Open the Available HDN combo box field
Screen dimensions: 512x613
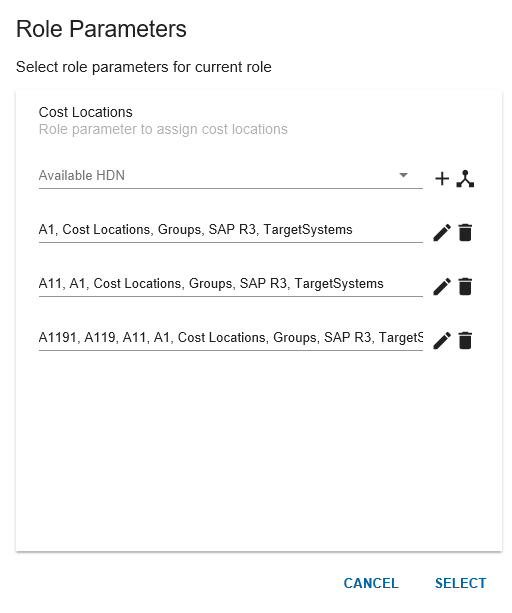pos(231,176)
